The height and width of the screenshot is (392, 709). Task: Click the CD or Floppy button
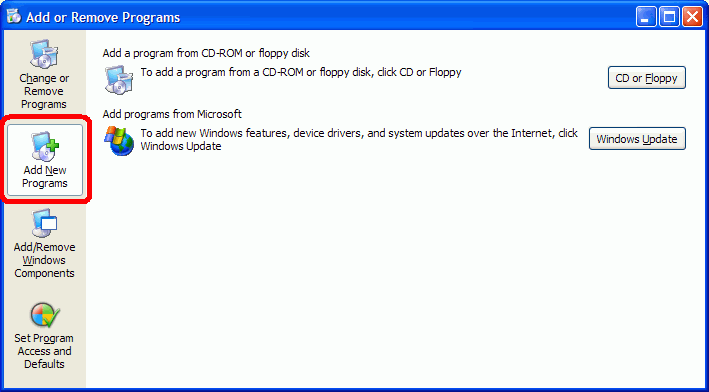pos(647,78)
